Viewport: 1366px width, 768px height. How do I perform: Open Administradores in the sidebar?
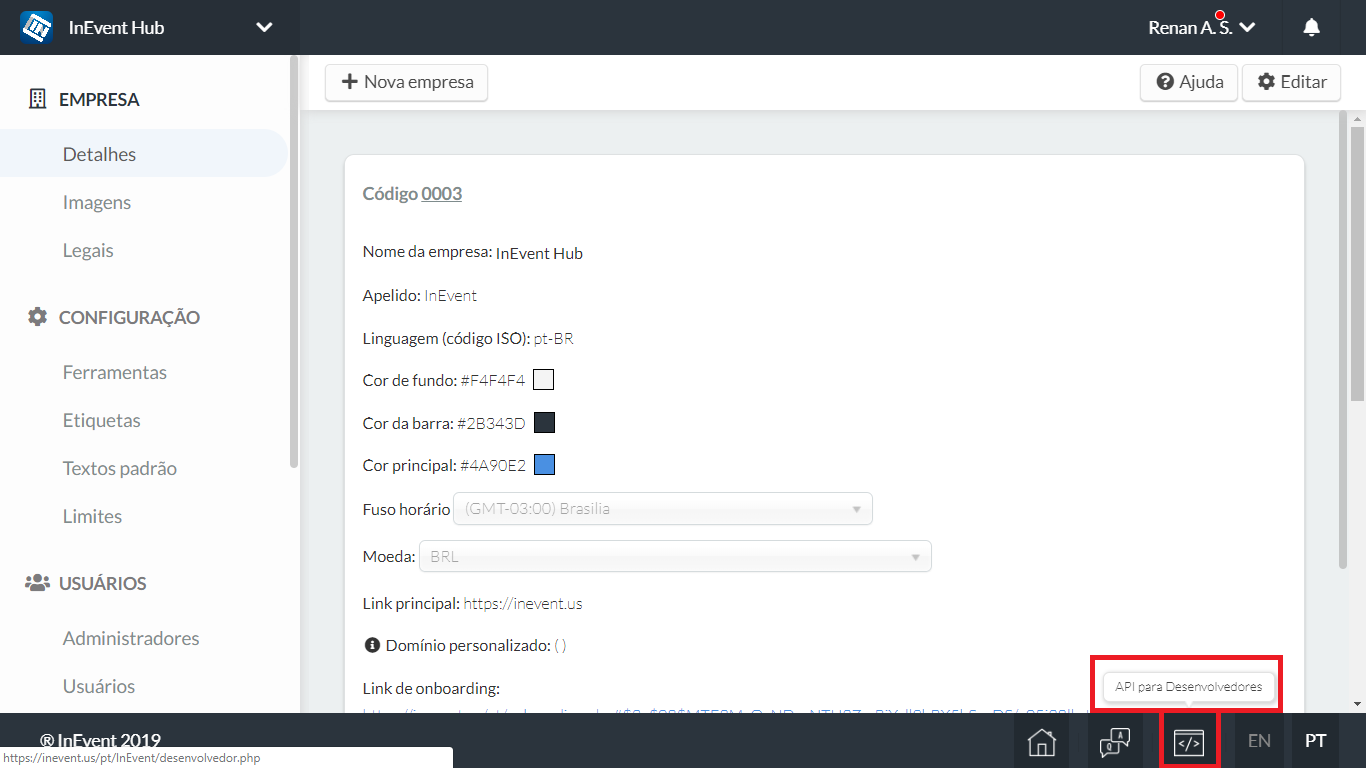pyautogui.click(x=131, y=638)
